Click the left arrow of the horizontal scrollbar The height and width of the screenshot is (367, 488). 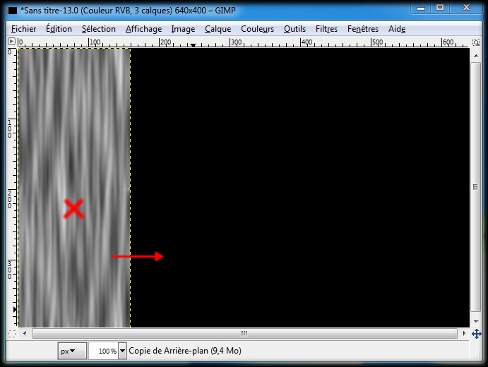(x=24, y=333)
